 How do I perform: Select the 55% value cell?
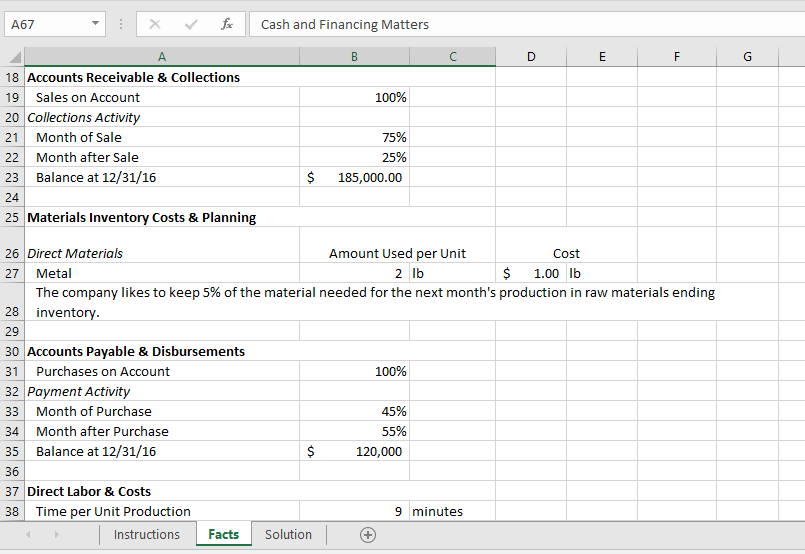point(354,431)
